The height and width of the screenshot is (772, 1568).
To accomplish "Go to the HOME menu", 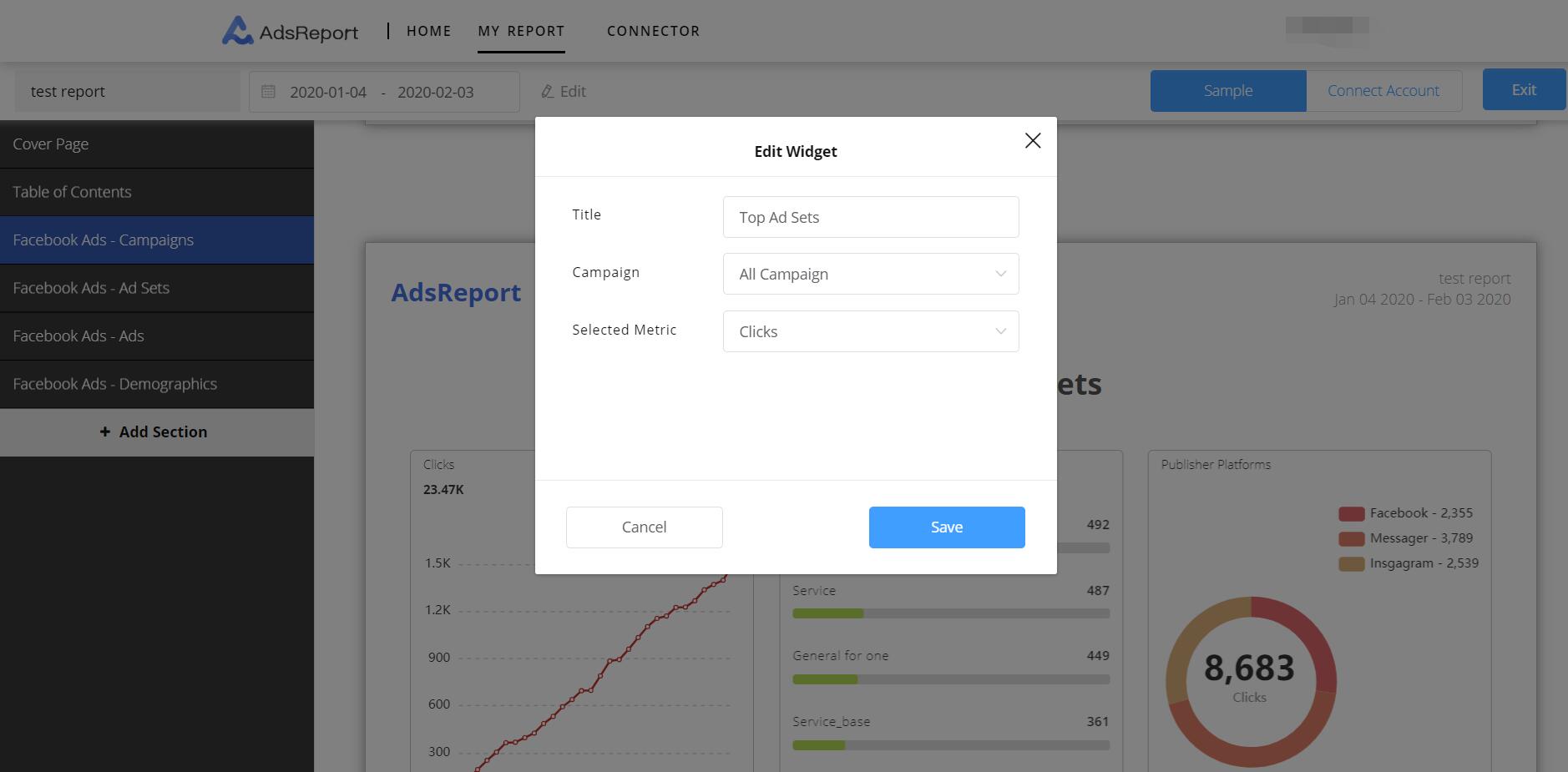I will [428, 31].
